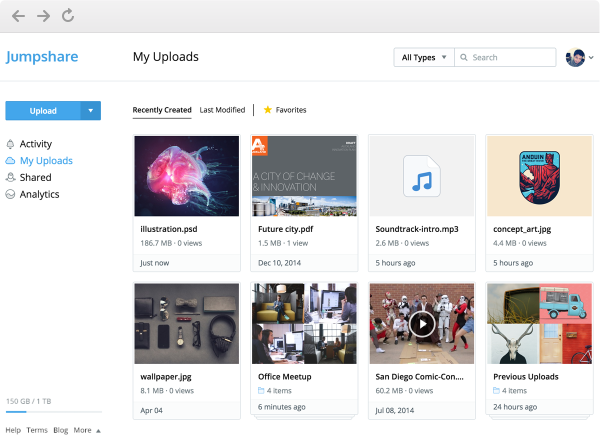
Task: Open the illustration.psd thumbnail
Action: click(x=187, y=176)
